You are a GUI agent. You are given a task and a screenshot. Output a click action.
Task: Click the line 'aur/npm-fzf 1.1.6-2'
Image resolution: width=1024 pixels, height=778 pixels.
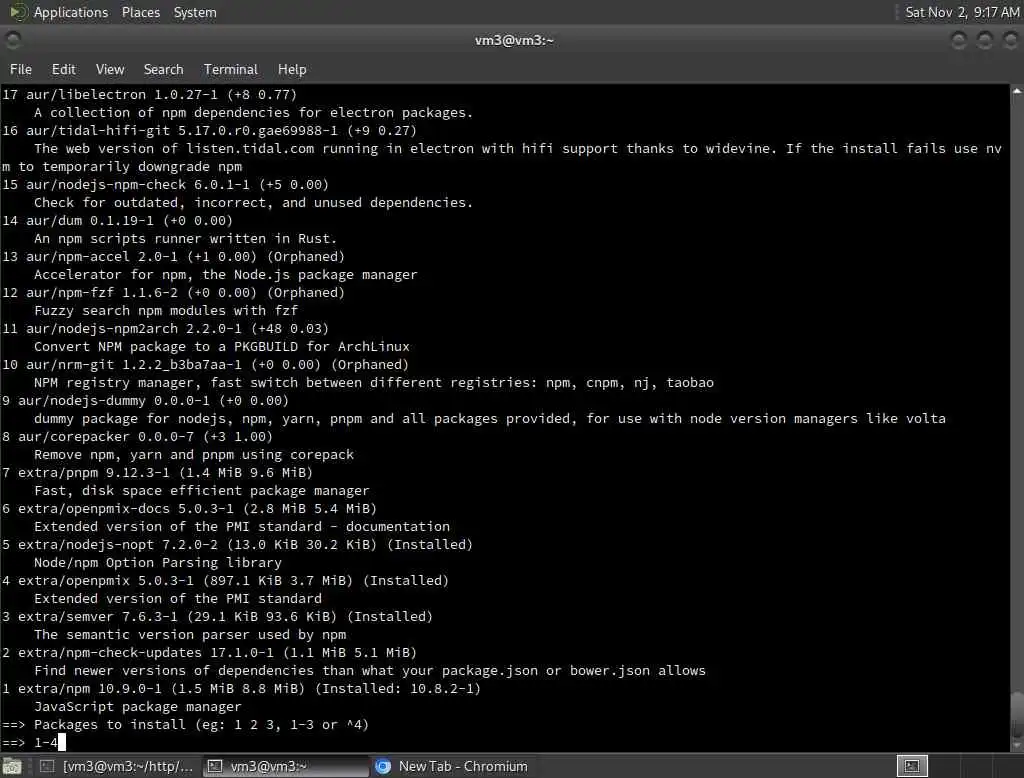click(173, 293)
